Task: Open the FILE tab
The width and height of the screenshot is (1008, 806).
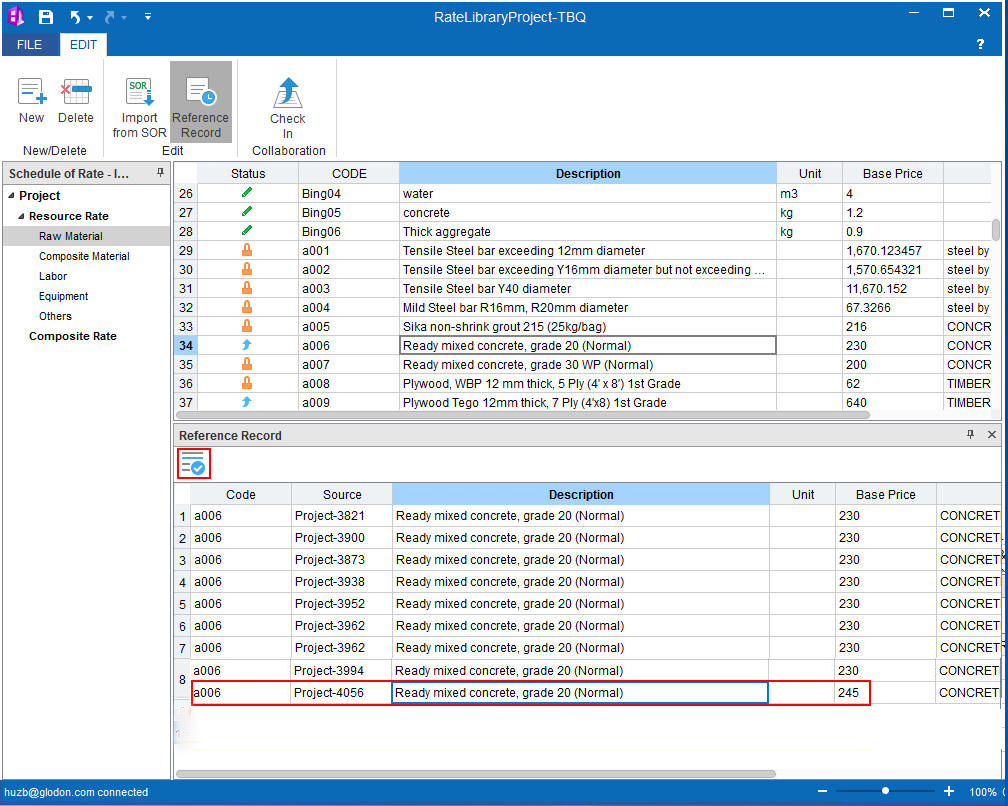Action: pos(29,45)
